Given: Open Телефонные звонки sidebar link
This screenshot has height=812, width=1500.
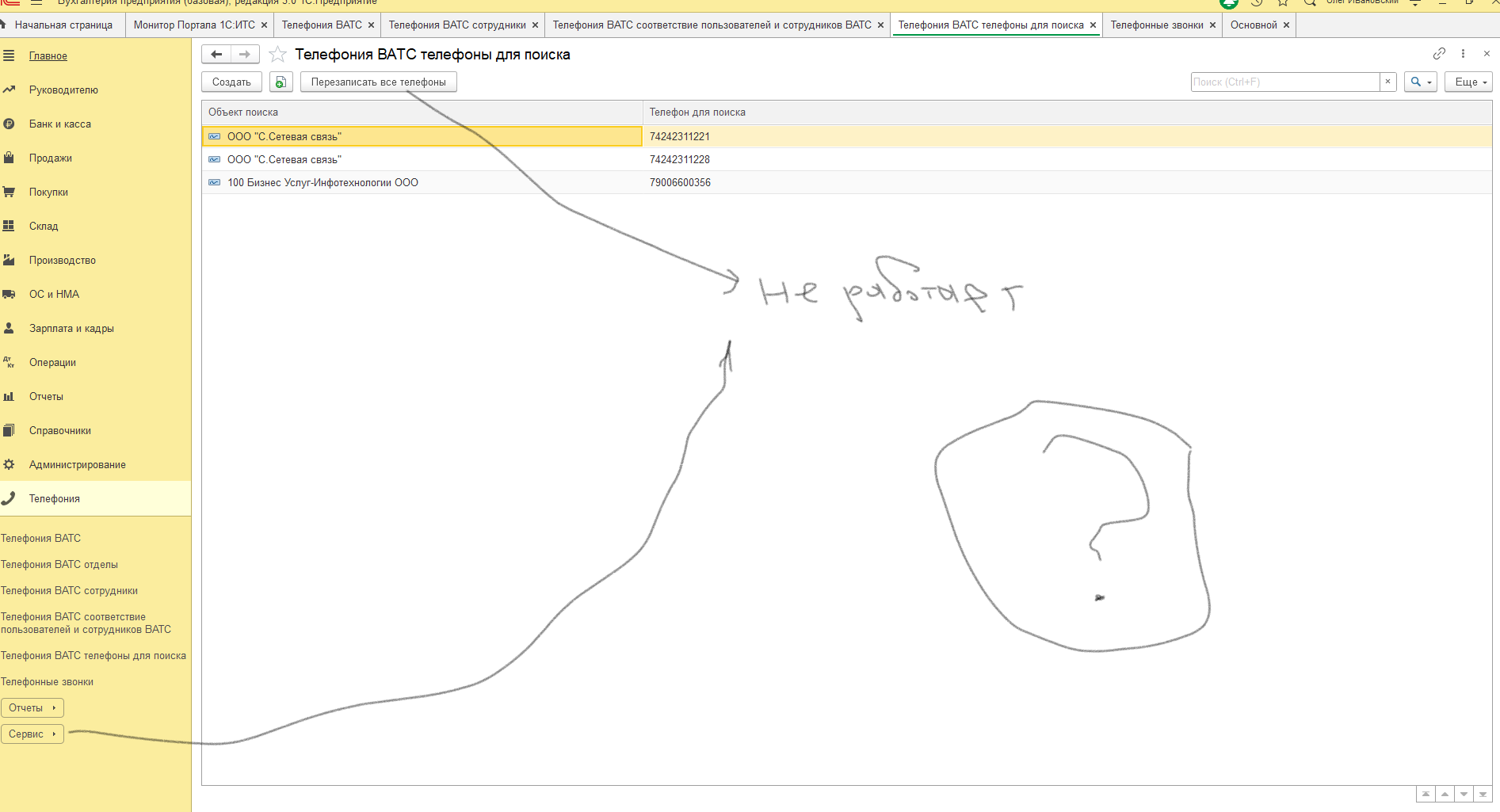Looking at the screenshot, I should (x=48, y=682).
